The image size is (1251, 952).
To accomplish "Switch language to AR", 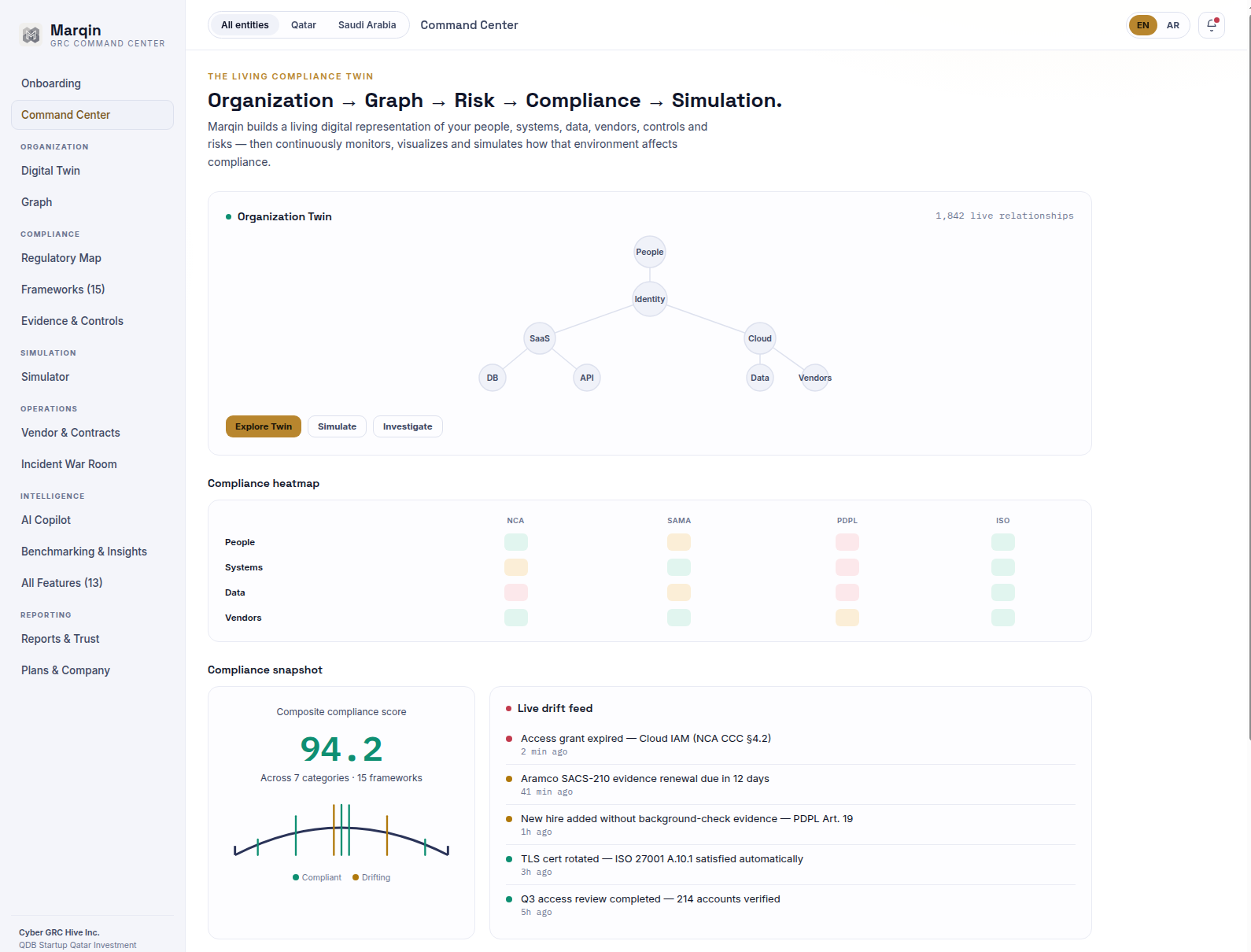I will [x=1173, y=25].
